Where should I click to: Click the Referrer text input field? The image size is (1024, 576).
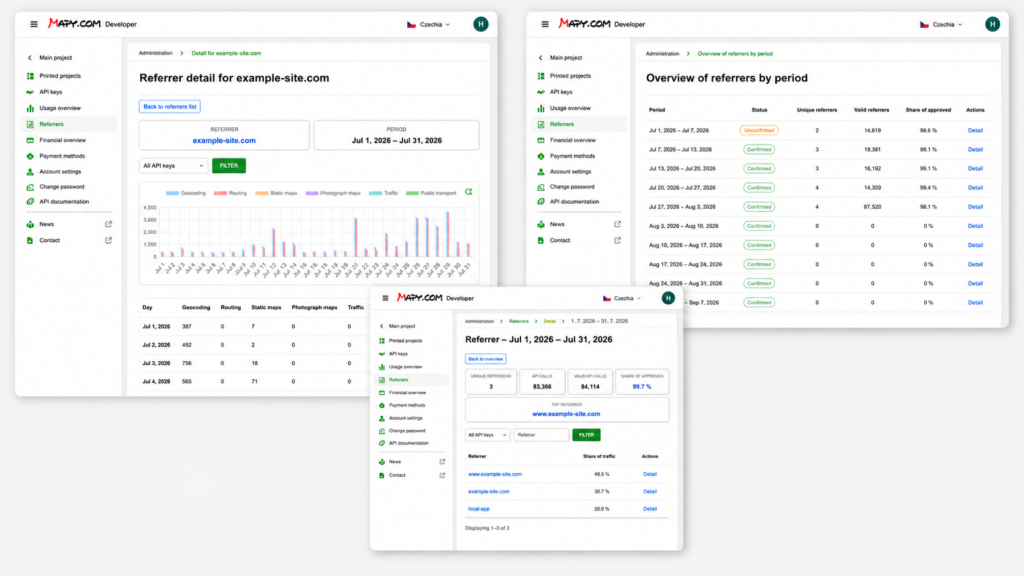pyautogui.click(x=541, y=435)
